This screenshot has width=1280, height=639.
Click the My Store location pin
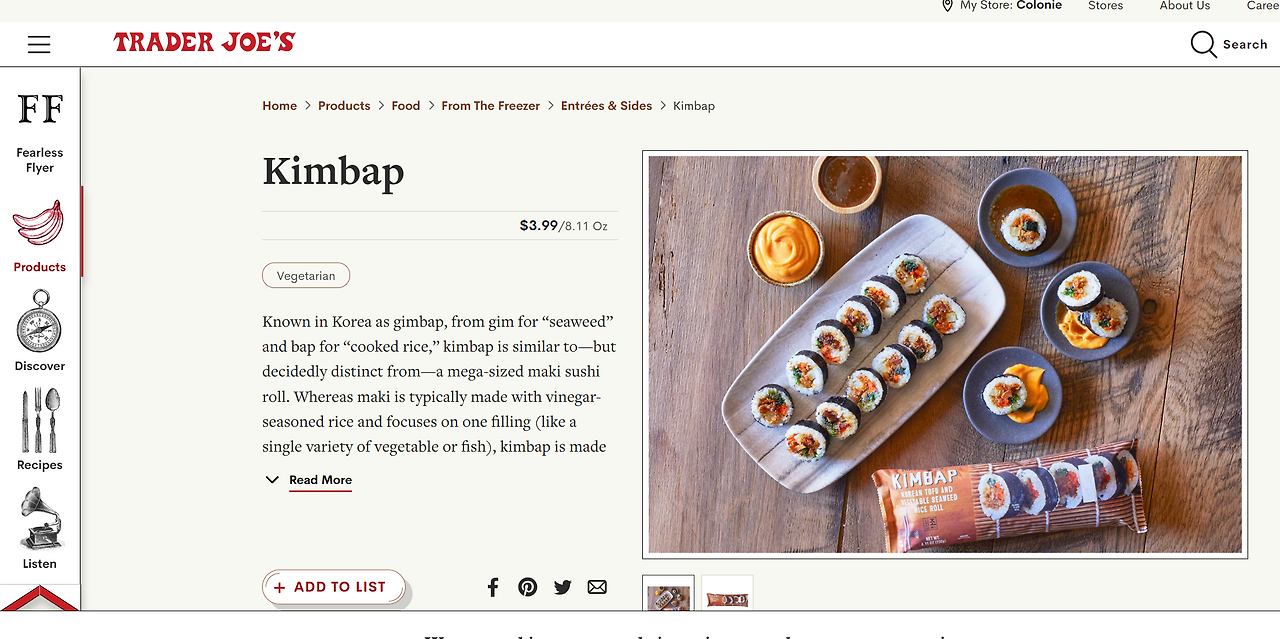947,6
